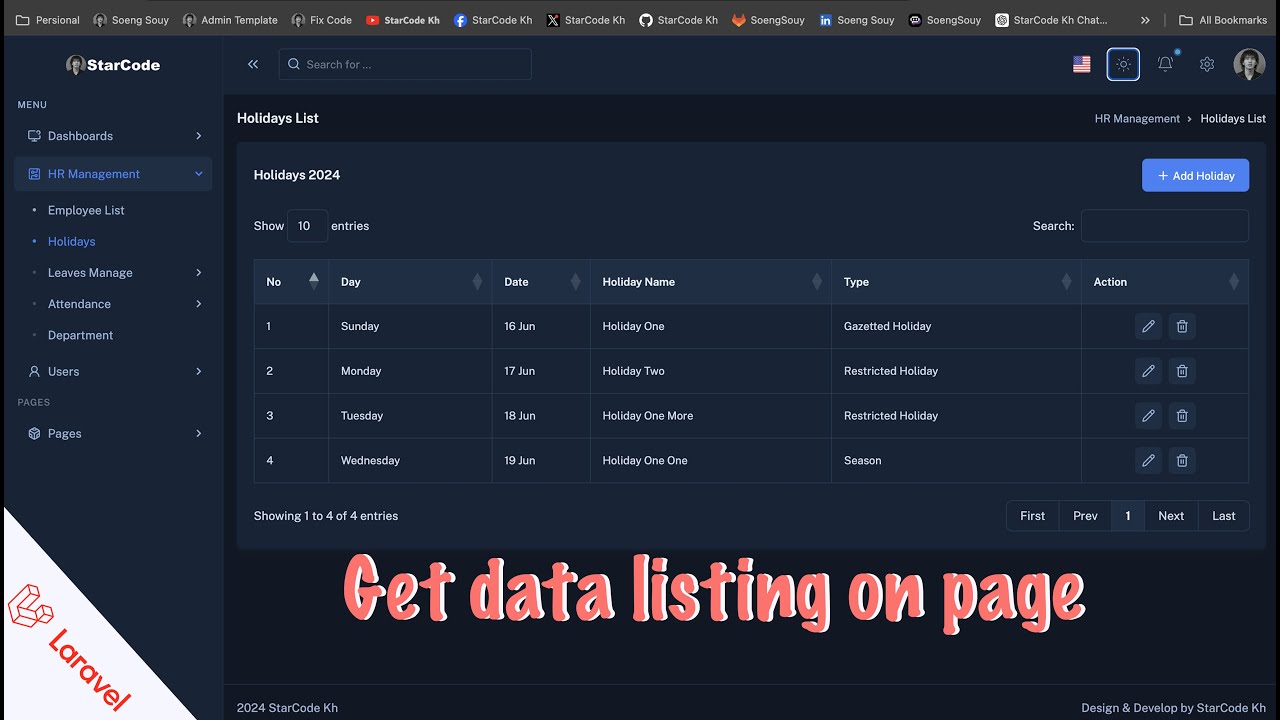1280x720 pixels.
Task: Expand the Users menu chevron
Action: (x=198, y=371)
